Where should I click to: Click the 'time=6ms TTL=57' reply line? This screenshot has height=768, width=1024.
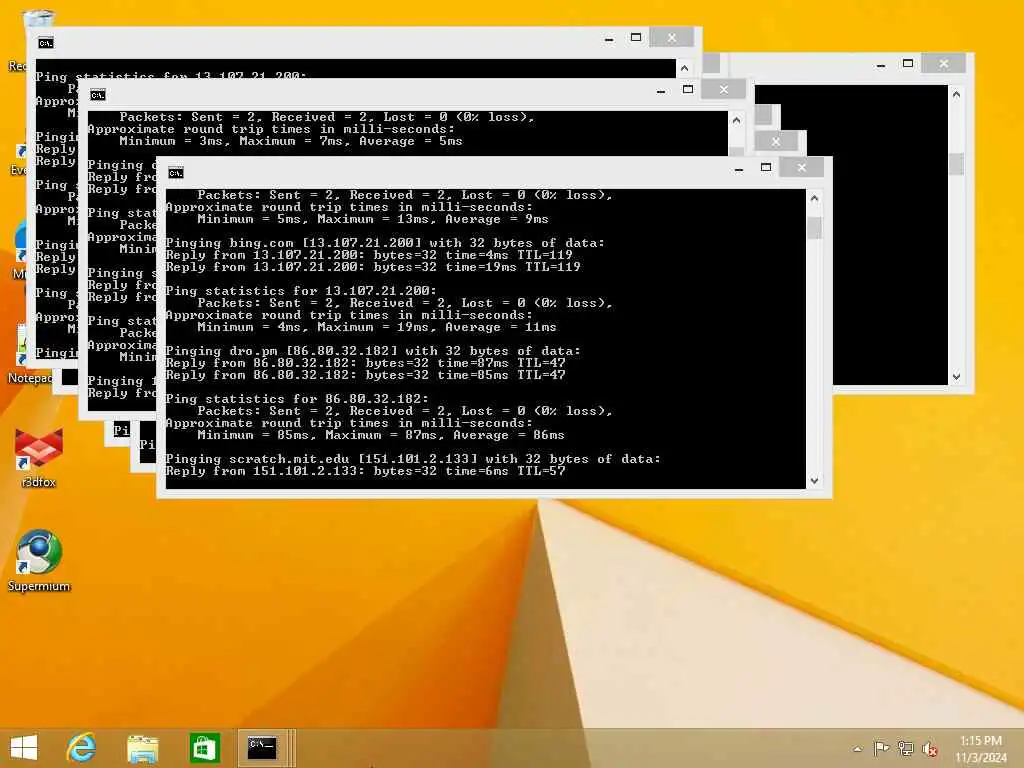pyautogui.click(x=366, y=471)
